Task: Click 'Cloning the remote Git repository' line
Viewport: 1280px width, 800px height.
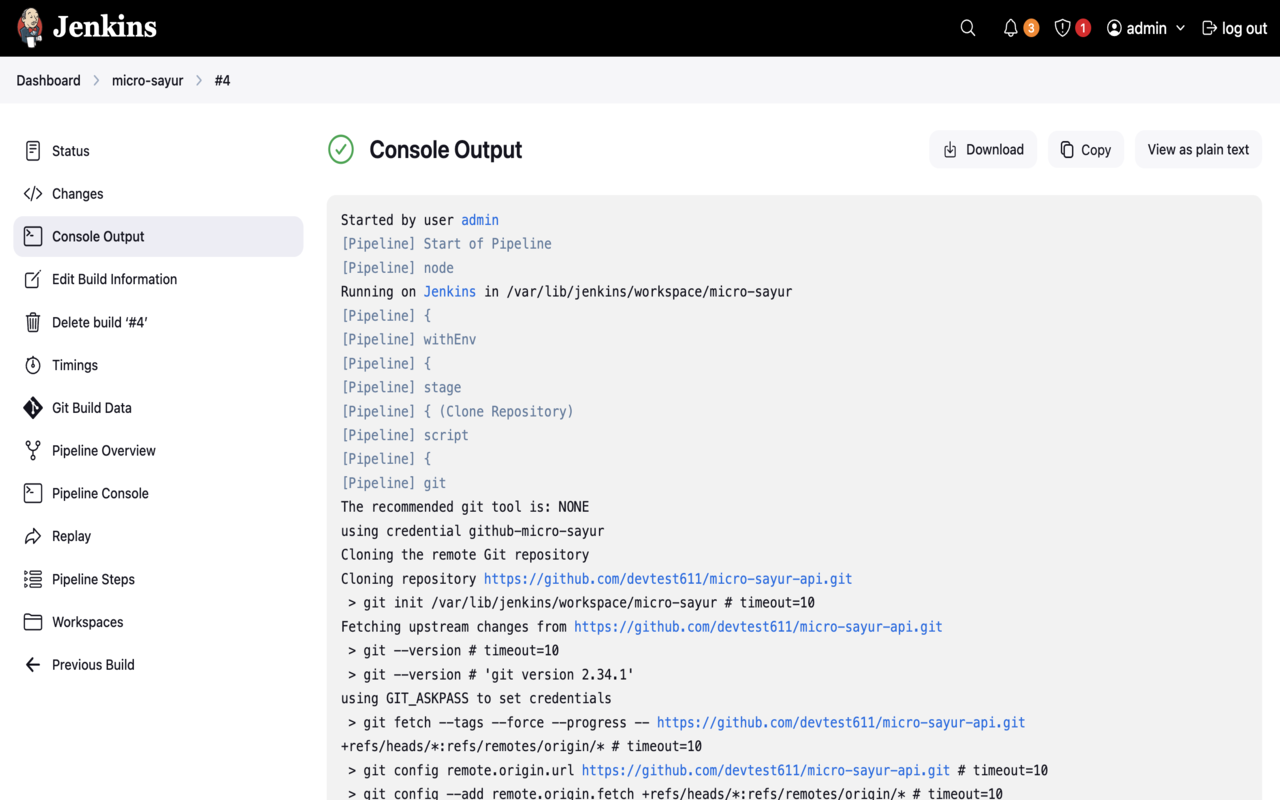Action: [x=465, y=555]
